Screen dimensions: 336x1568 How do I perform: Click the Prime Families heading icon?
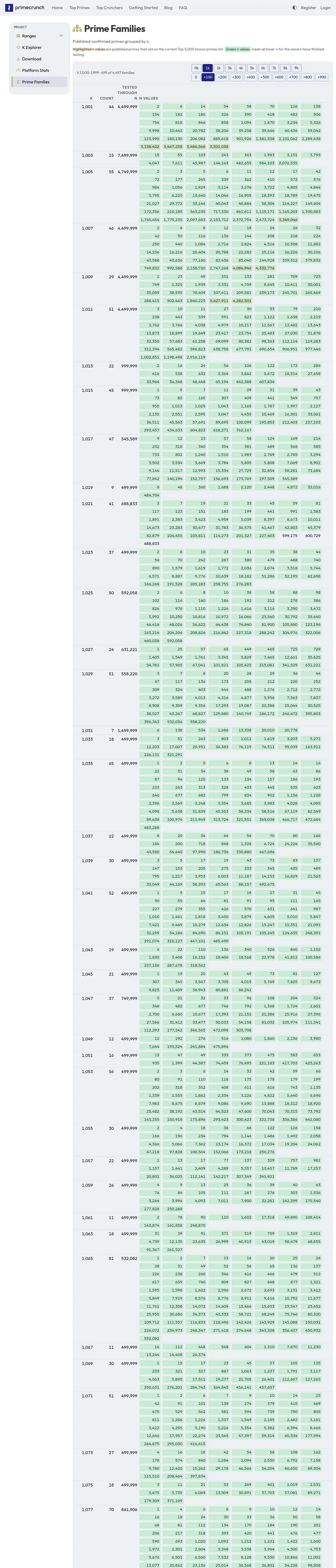click(77, 28)
